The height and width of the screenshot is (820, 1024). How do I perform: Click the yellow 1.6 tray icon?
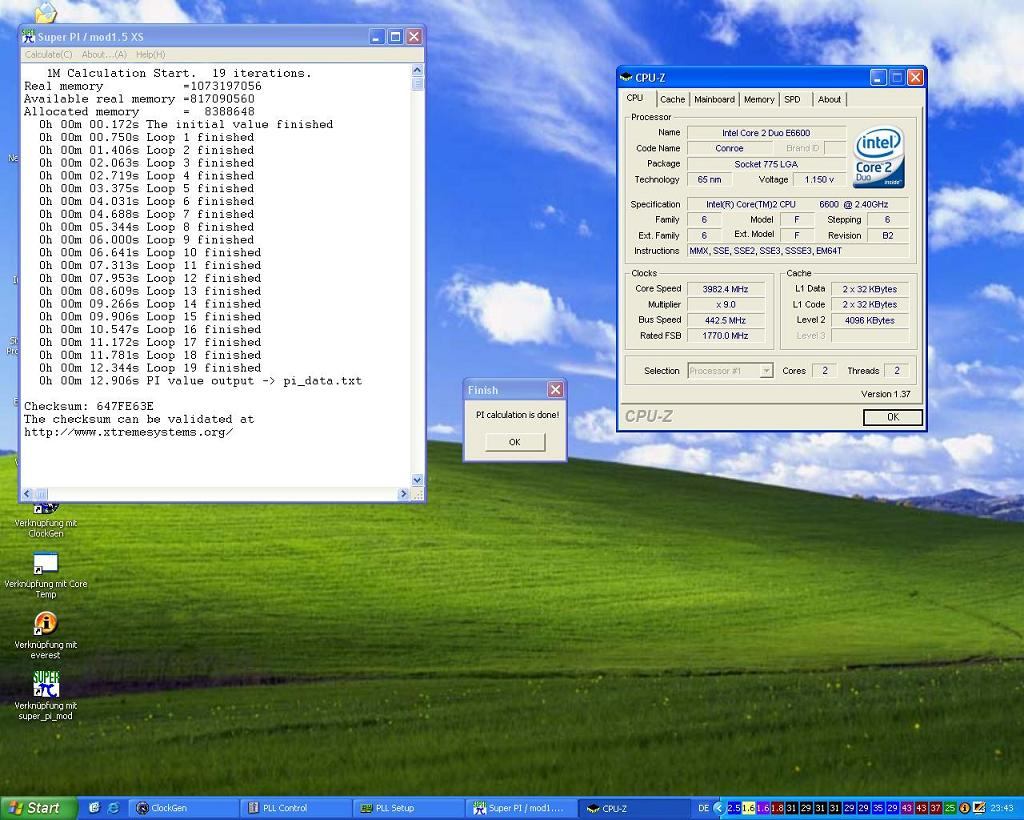[748, 808]
